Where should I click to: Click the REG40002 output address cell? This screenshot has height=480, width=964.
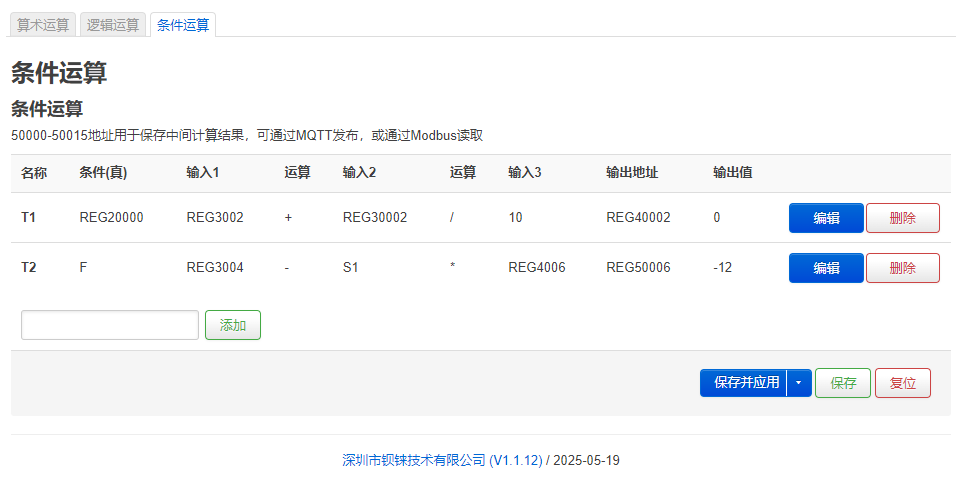[x=638, y=218]
